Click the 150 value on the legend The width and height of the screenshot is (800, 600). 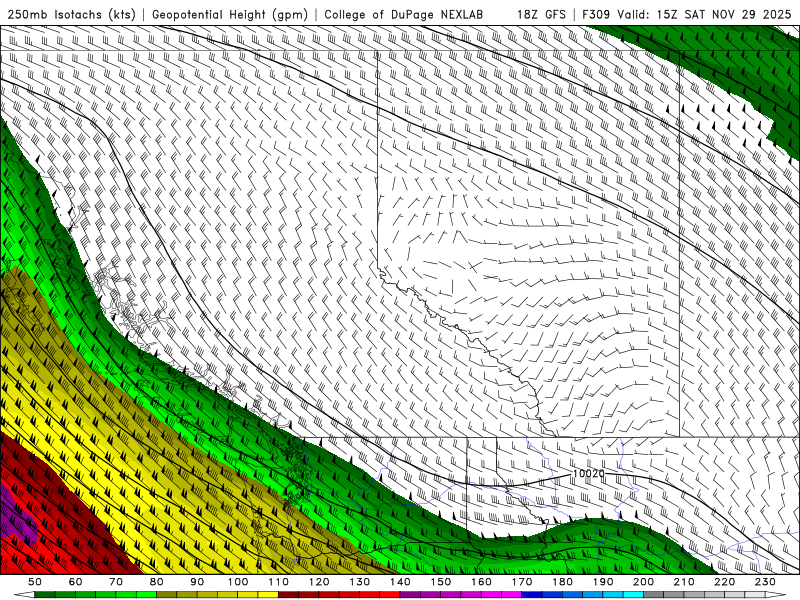(441, 582)
